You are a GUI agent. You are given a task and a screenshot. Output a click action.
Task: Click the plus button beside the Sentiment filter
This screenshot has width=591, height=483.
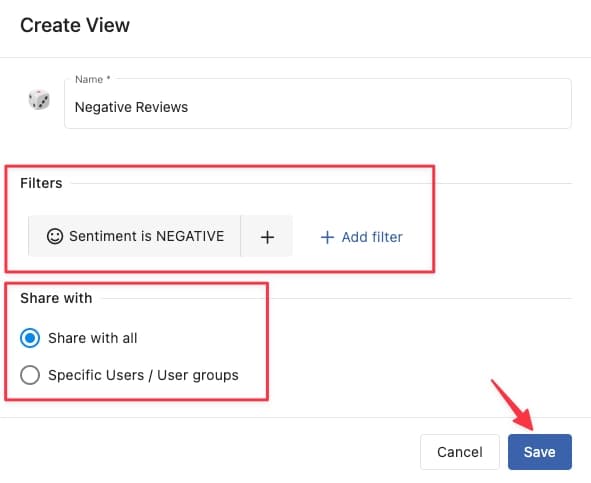tap(267, 237)
